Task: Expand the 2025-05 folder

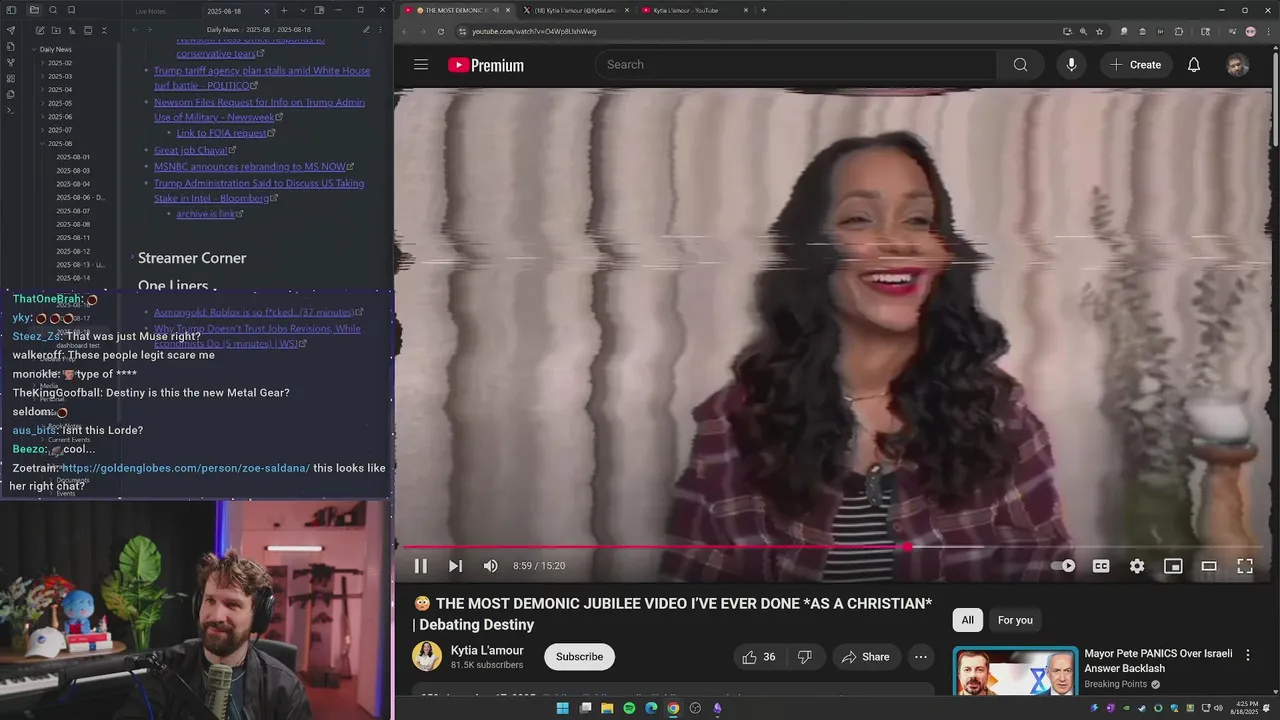Action: [60, 103]
